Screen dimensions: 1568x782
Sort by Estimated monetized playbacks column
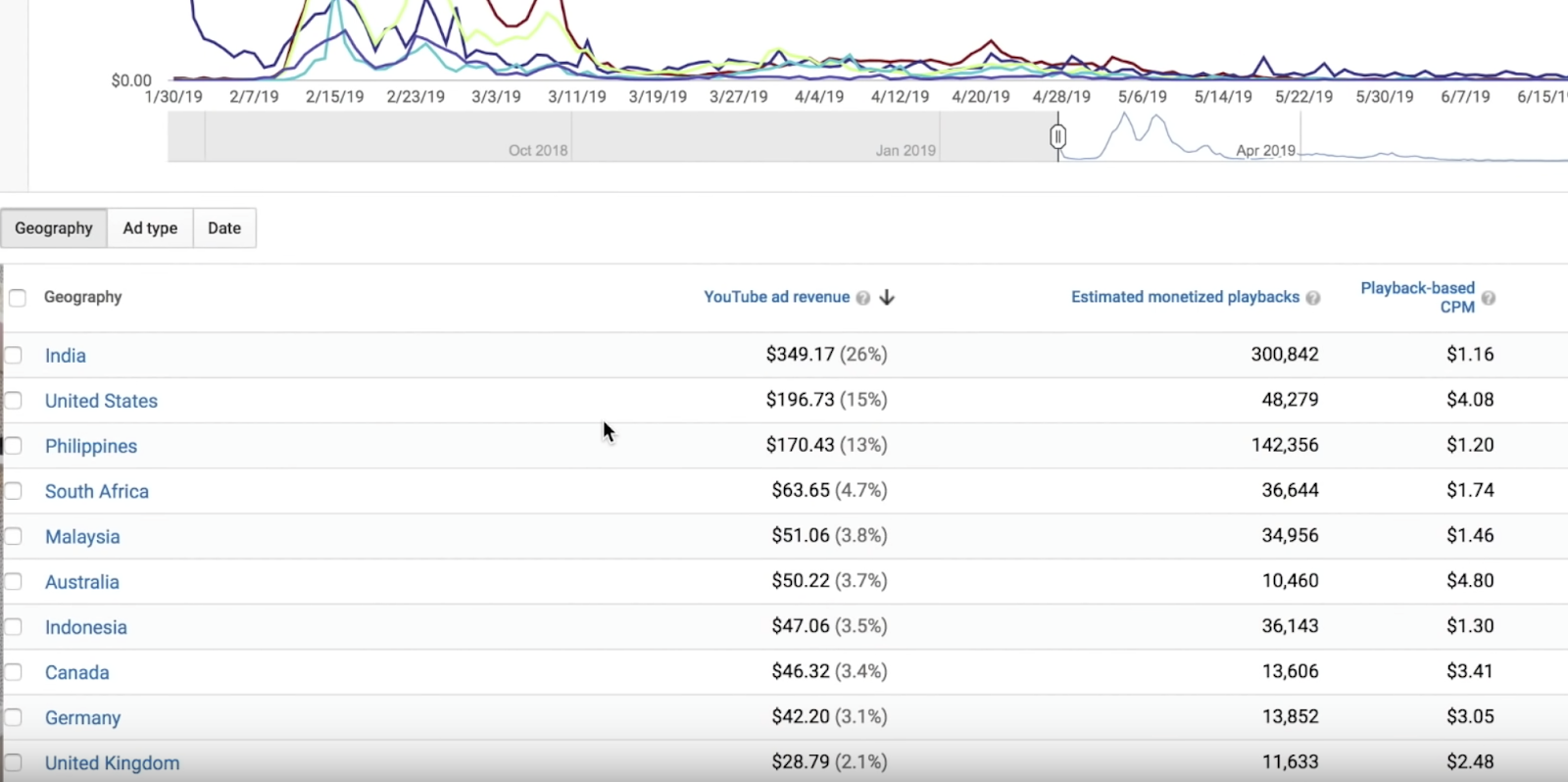coord(1185,297)
